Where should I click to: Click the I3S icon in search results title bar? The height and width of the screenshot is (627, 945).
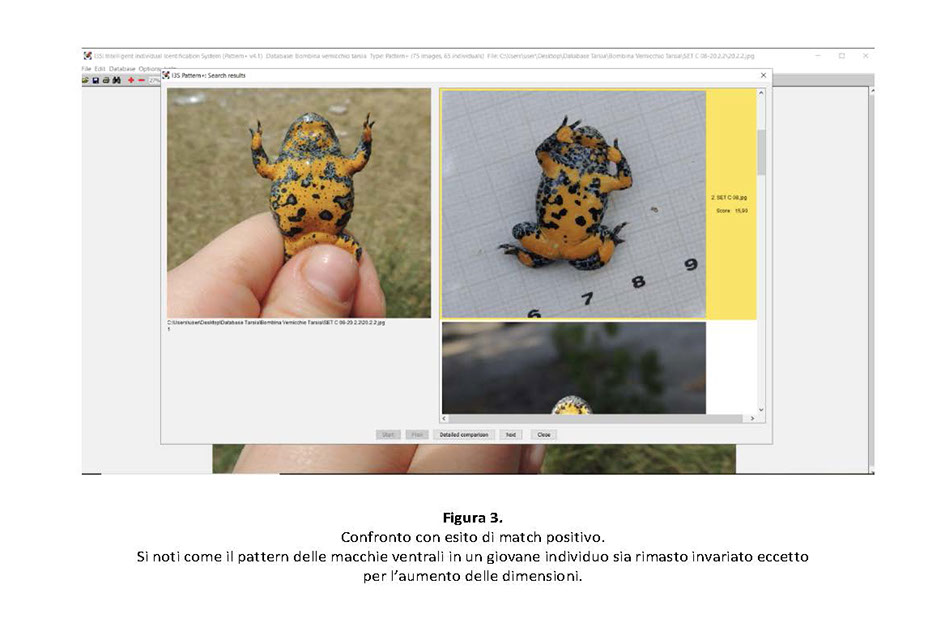click(x=167, y=75)
